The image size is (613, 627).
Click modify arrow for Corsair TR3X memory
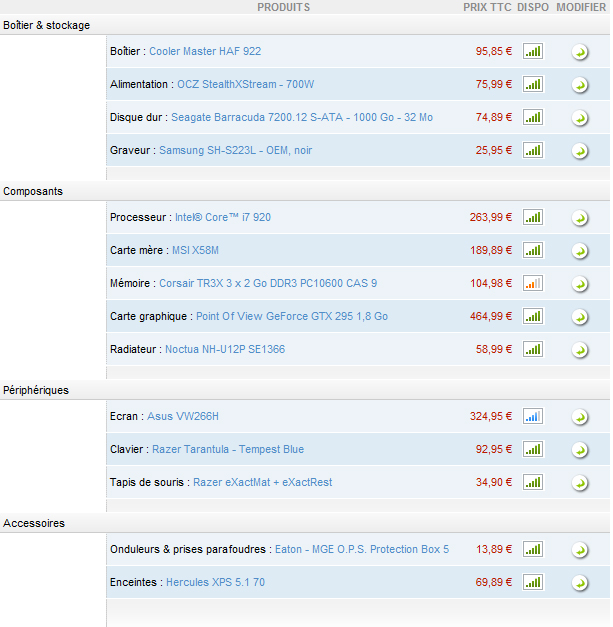(580, 284)
